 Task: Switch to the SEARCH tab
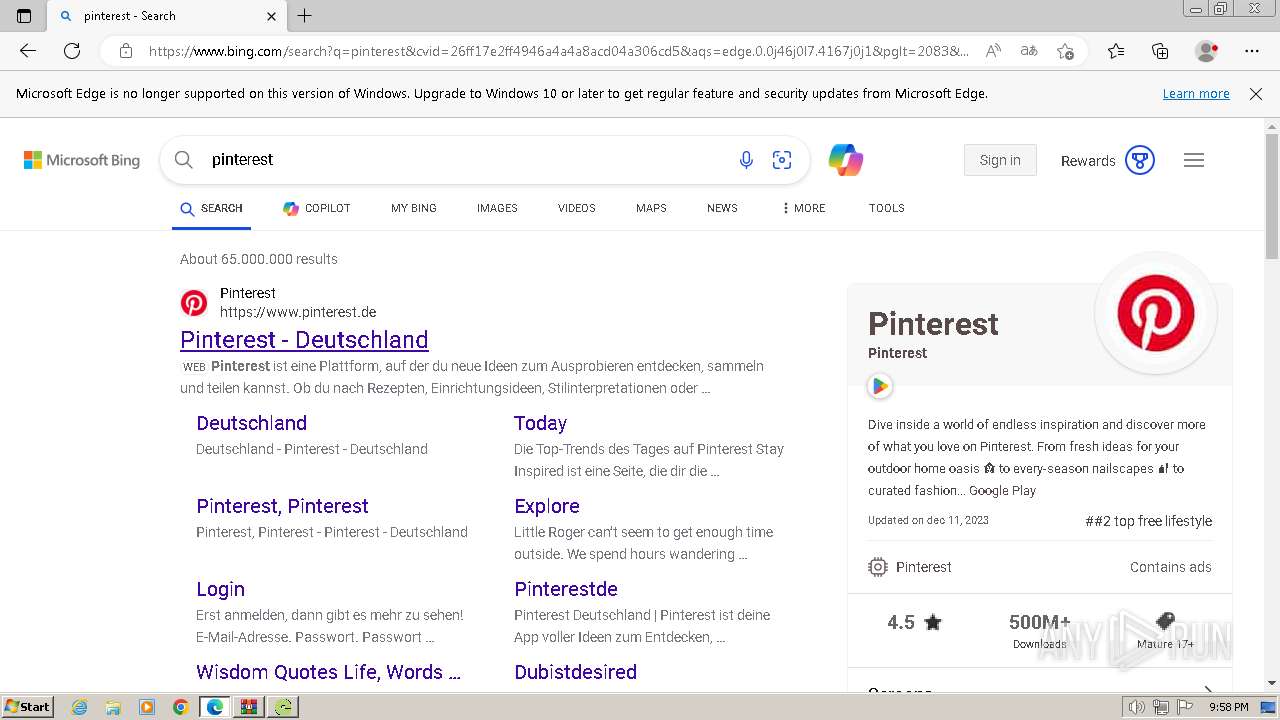point(211,208)
